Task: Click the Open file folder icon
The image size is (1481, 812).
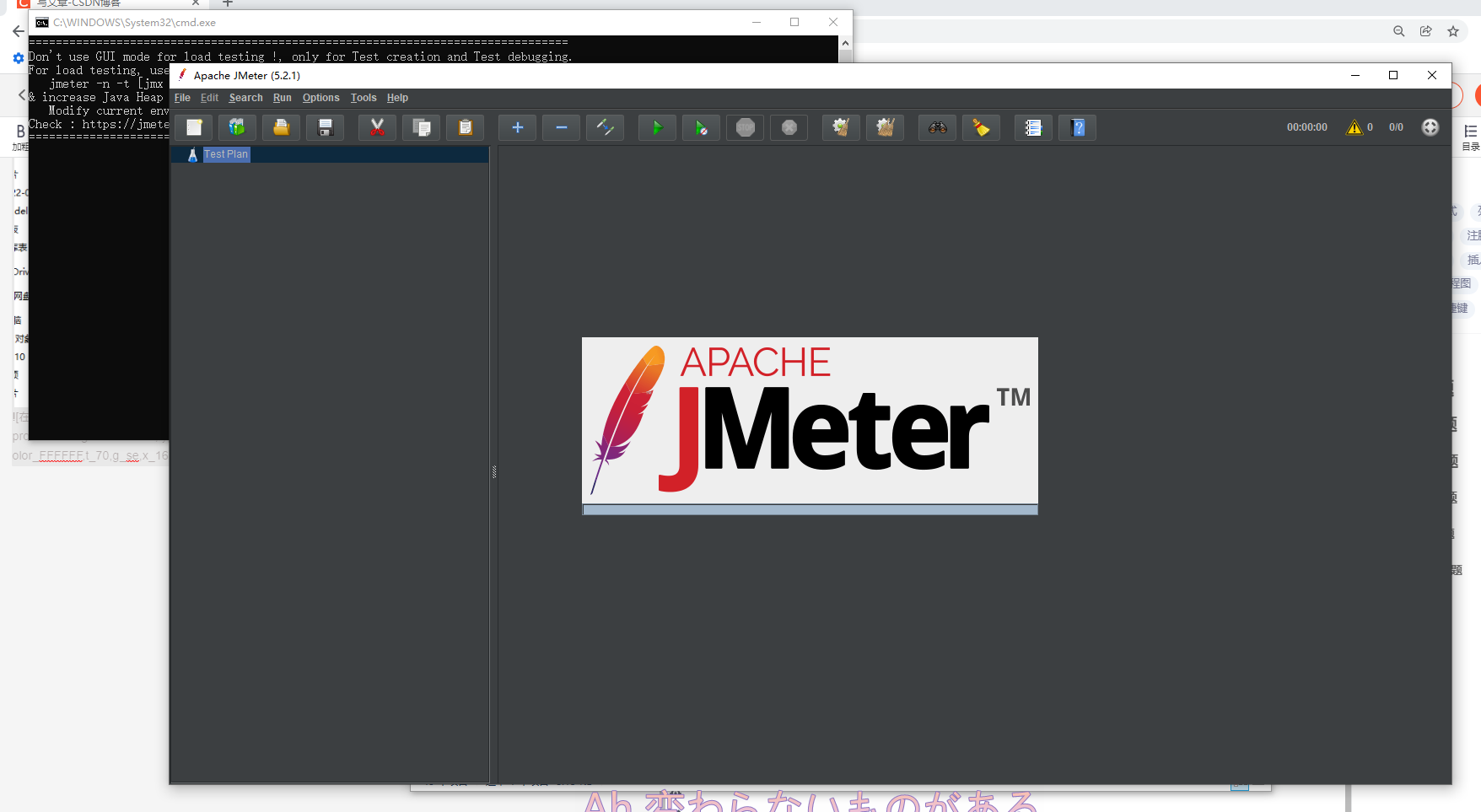Action: click(281, 127)
